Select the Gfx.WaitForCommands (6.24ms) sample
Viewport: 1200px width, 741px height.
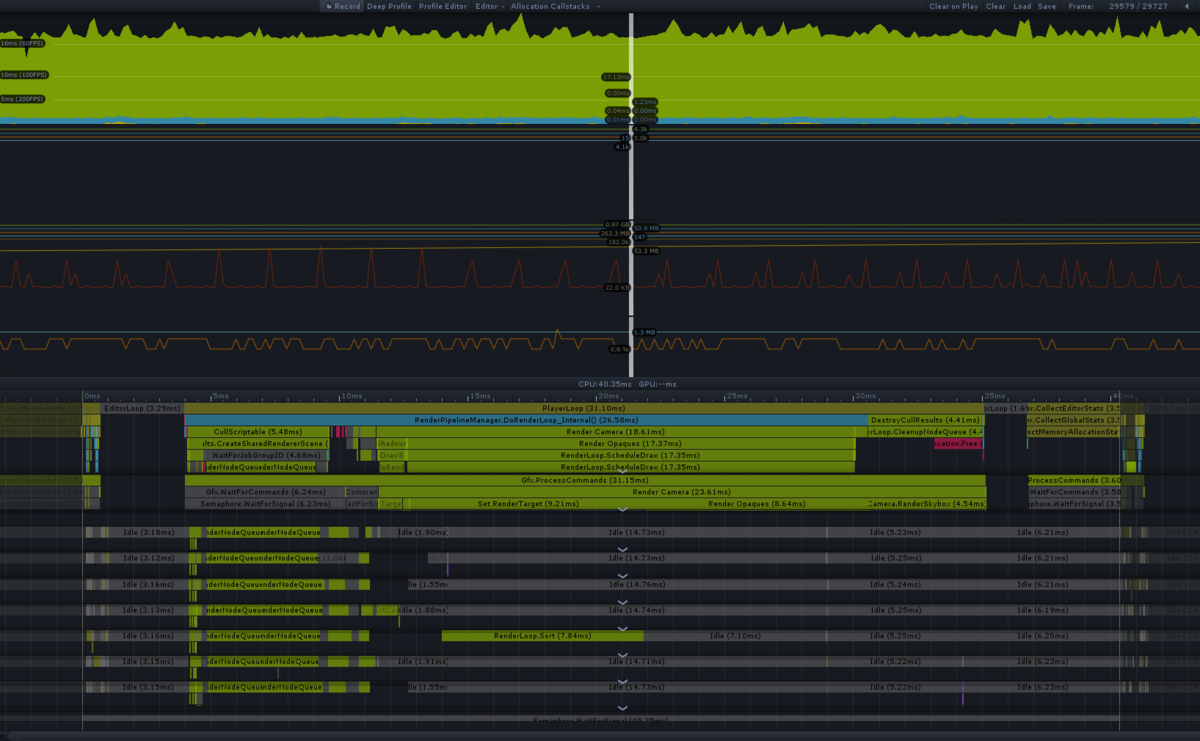pos(265,492)
